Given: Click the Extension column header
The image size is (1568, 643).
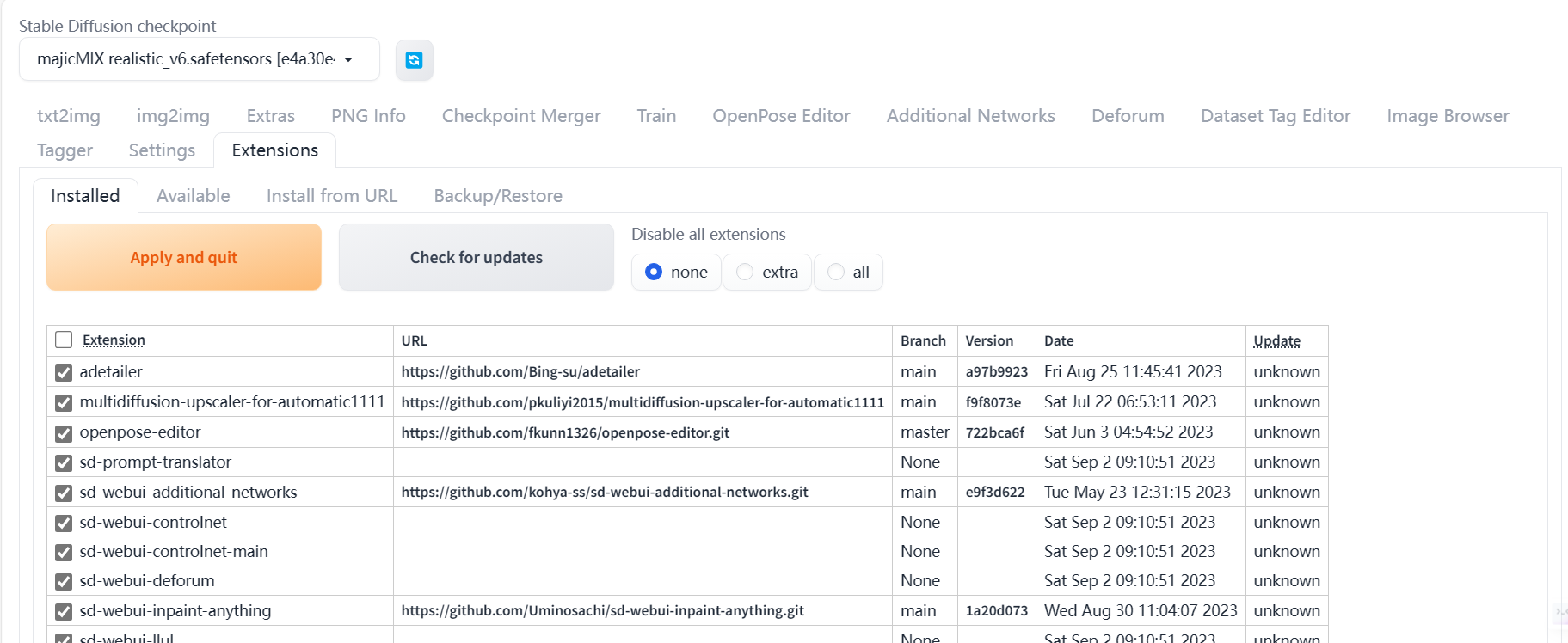Looking at the screenshot, I should tap(114, 340).
